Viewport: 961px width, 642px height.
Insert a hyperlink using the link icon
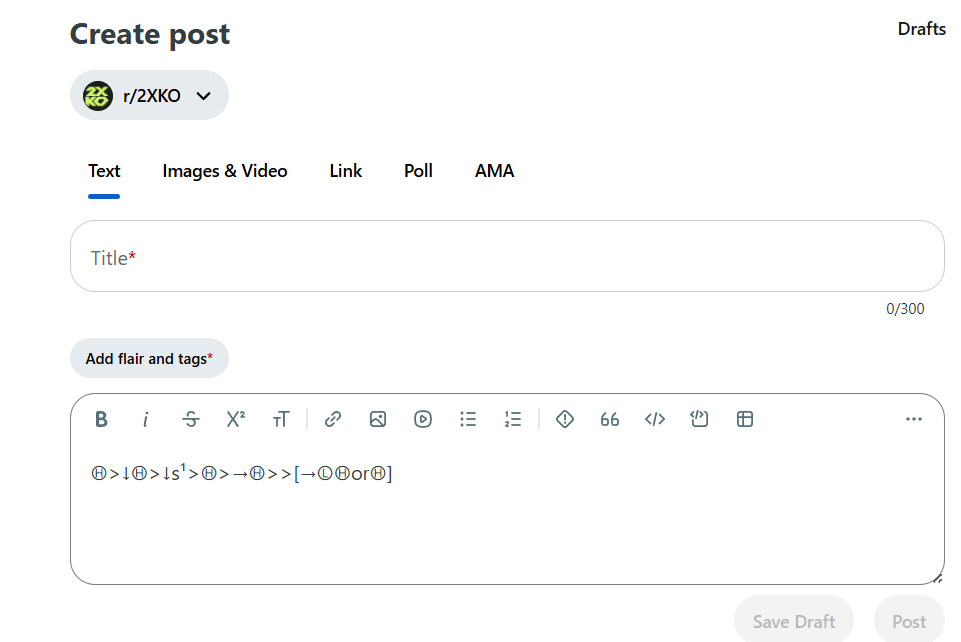(x=332, y=419)
